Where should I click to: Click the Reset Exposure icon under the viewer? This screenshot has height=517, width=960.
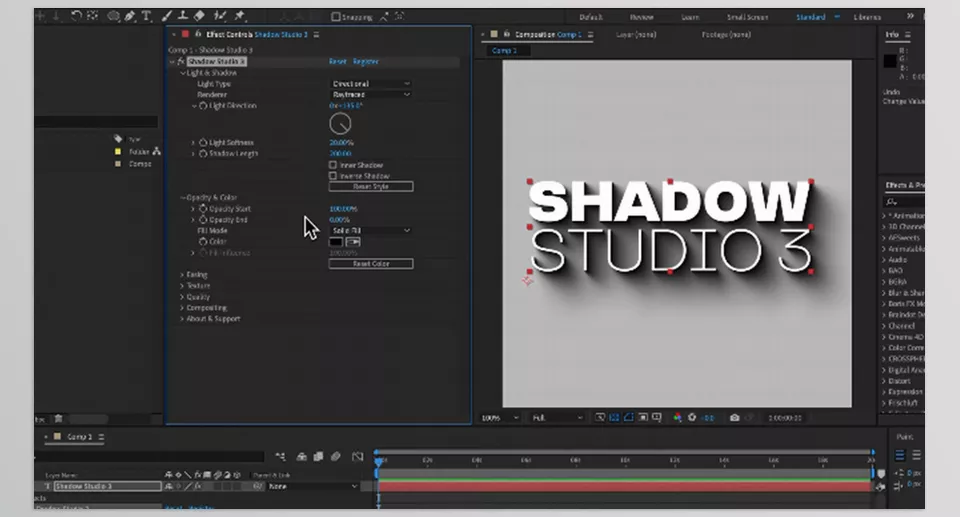[x=692, y=418]
